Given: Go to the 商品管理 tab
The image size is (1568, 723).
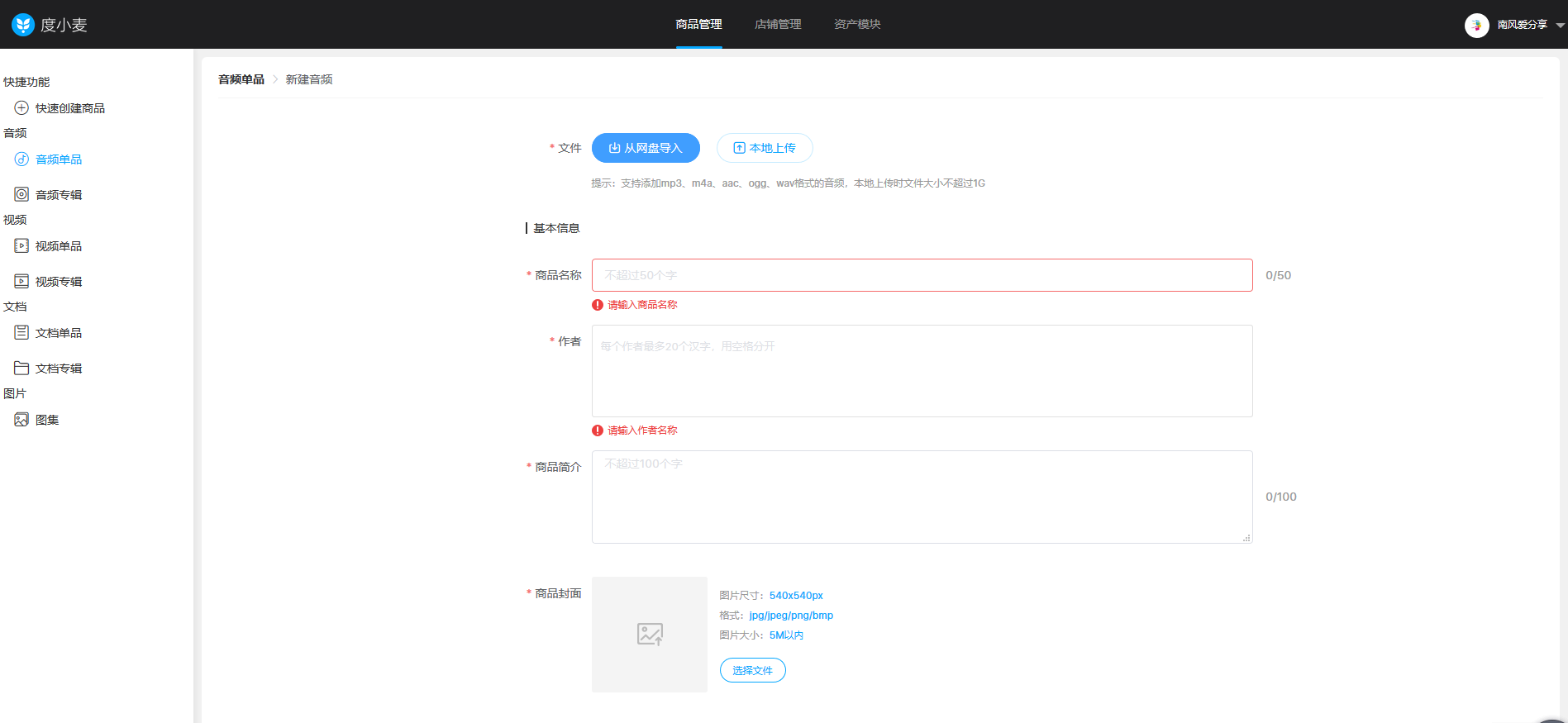Looking at the screenshot, I should (698, 25).
